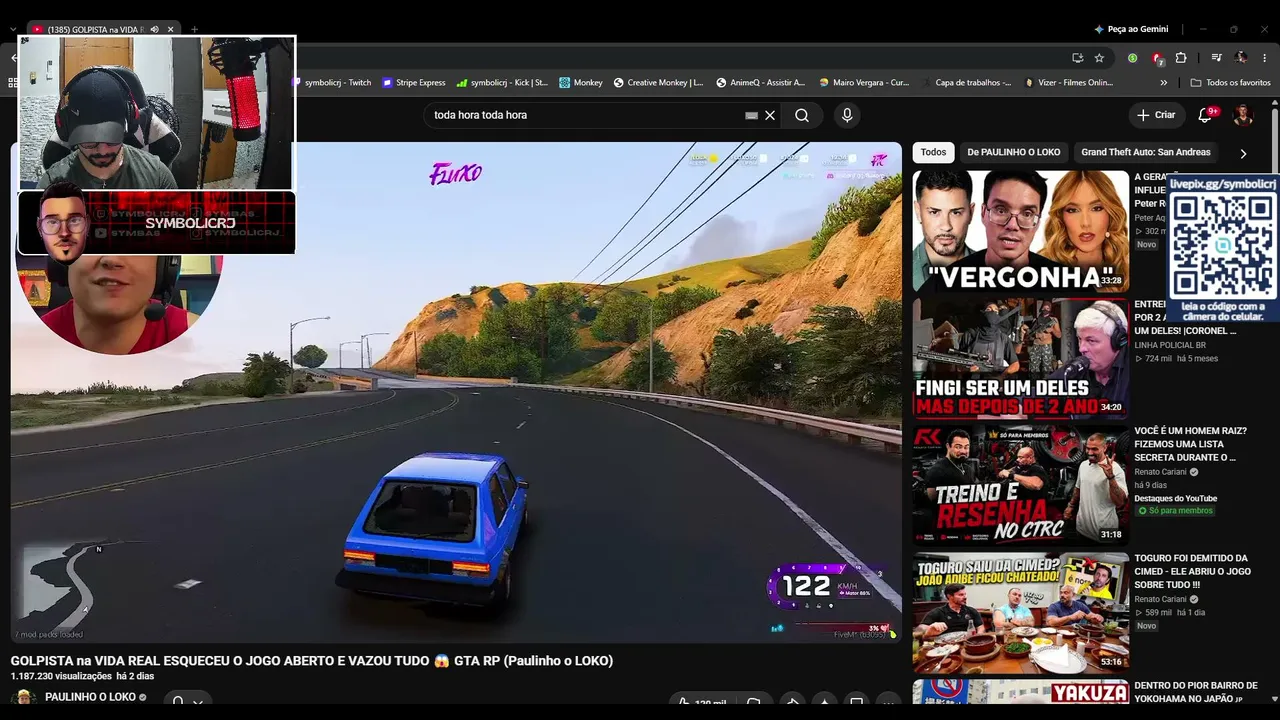The image size is (1280, 720).
Task: Click the livepix QR code overlay
Action: [x=1223, y=246]
